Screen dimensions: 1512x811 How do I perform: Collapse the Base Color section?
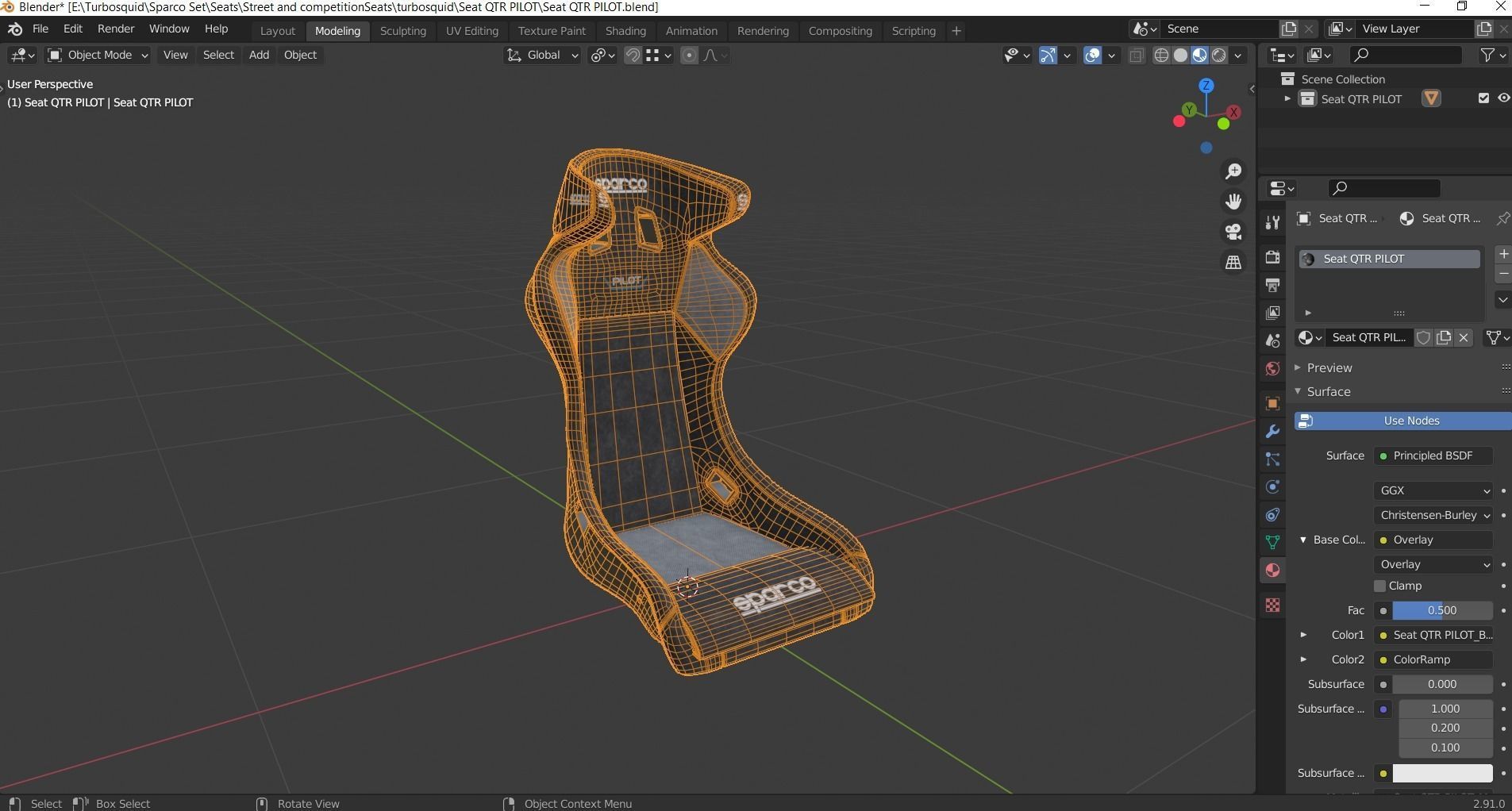(x=1303, y=540)
